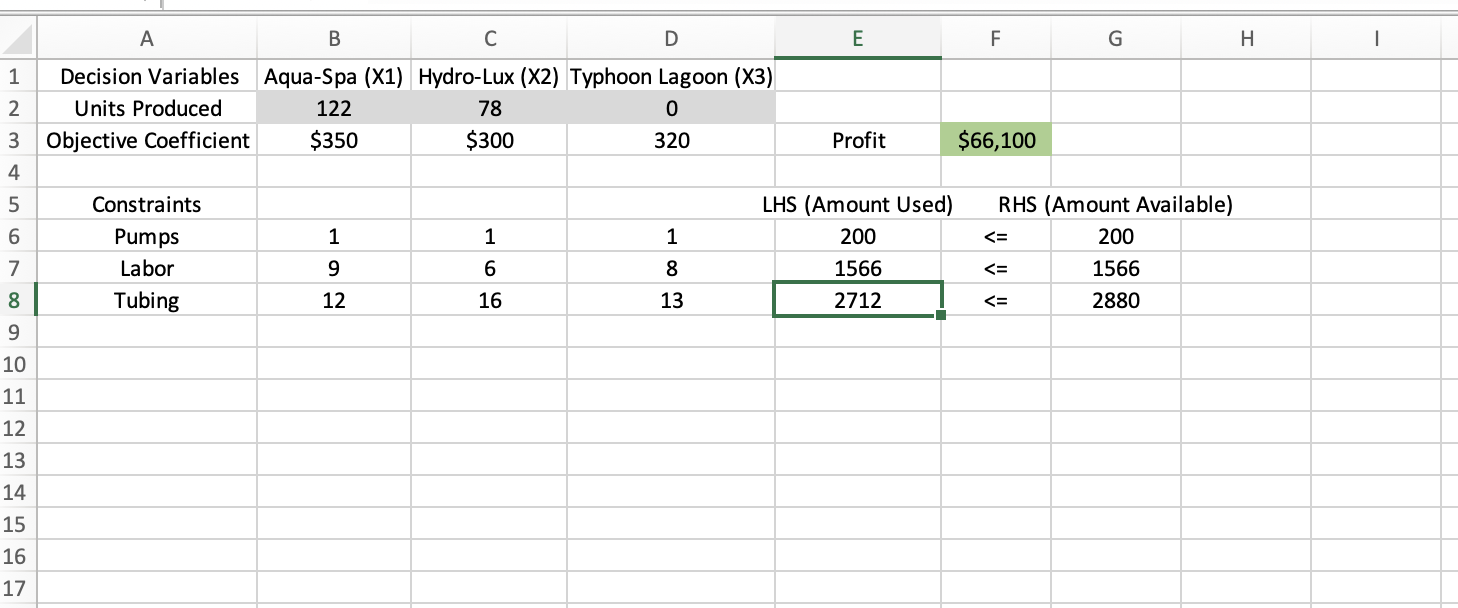
Task: Select row 1 header
Action: [17, 76]
